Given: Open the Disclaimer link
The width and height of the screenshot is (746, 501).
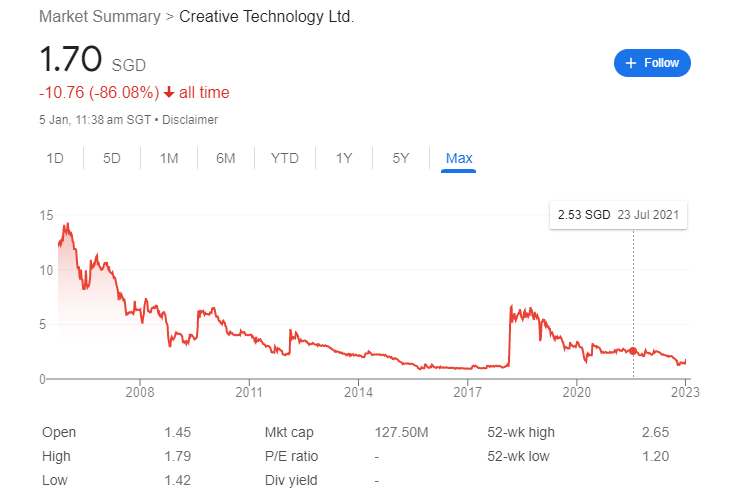Looking at the screenshot, I should (190, 120).
